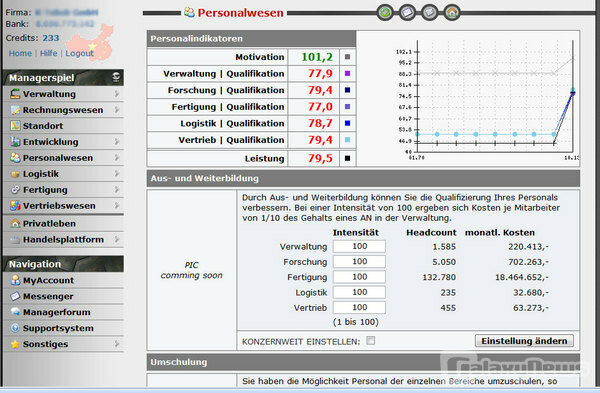The image size is (600, 393).
Task: Expand the Personalwesen submenu arrow
Action: pyautogui.click(x=116, y=158)
